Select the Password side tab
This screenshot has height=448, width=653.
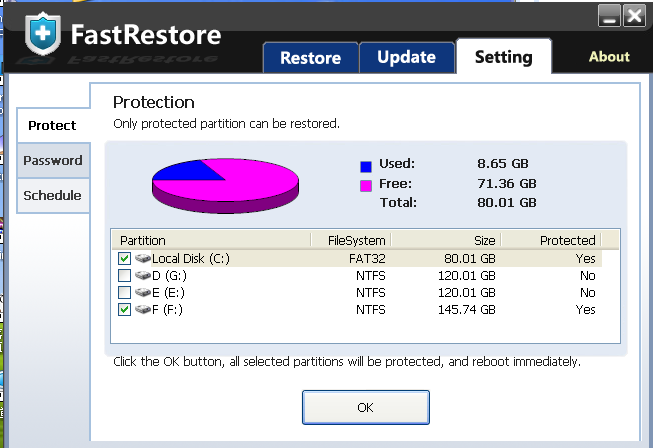click(52, 160)
